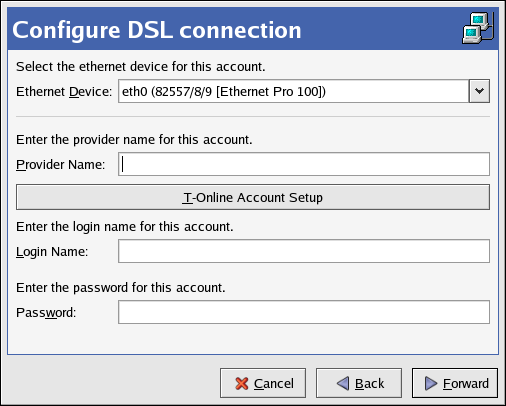The width and height of the screenshot is (506, 406).
Task: Focus the Login Name text field
Action: click(x=304, y=251)
